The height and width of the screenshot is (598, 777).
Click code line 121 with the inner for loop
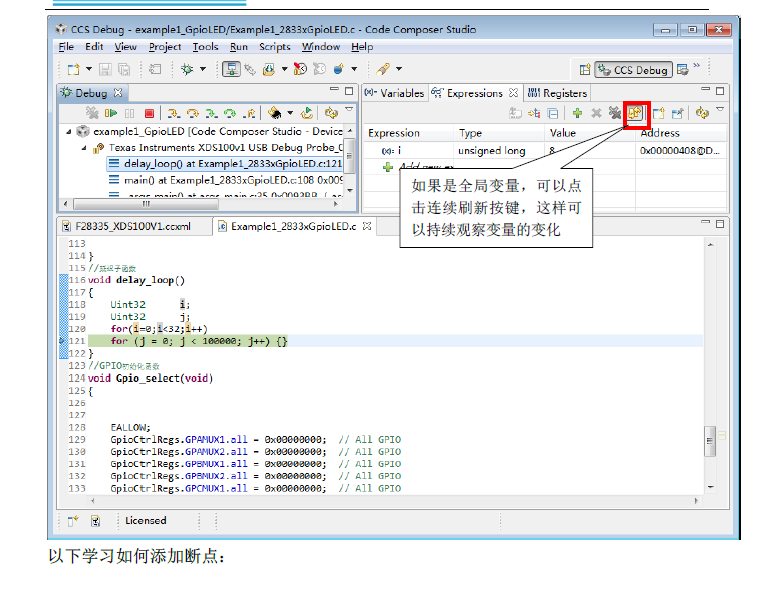point(395,341)
